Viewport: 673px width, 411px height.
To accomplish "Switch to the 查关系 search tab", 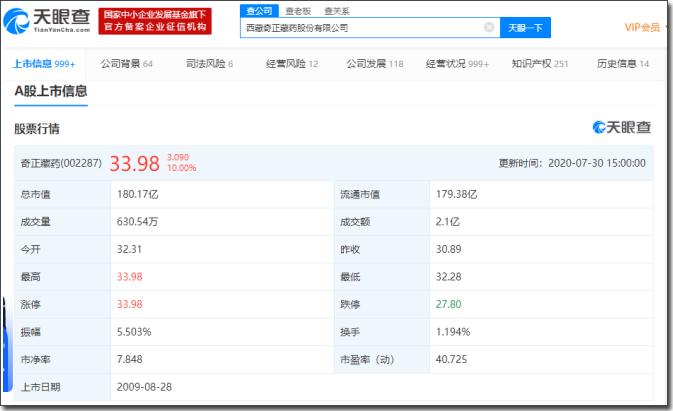I will (336, 10).
